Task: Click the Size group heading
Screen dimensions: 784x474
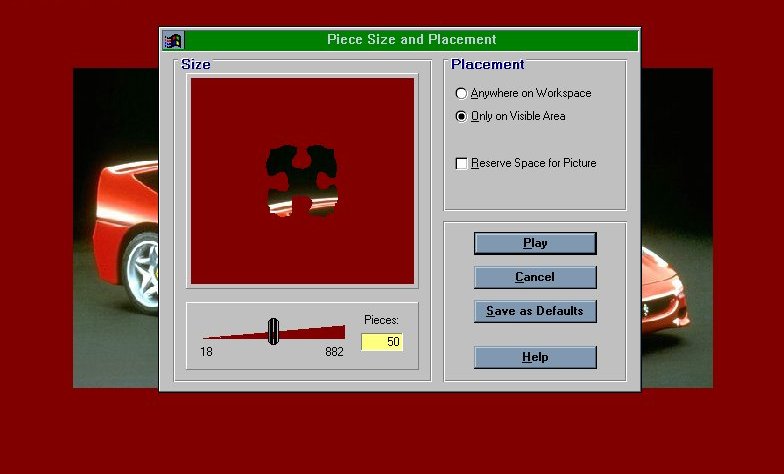Action: (x=196, y=65)
